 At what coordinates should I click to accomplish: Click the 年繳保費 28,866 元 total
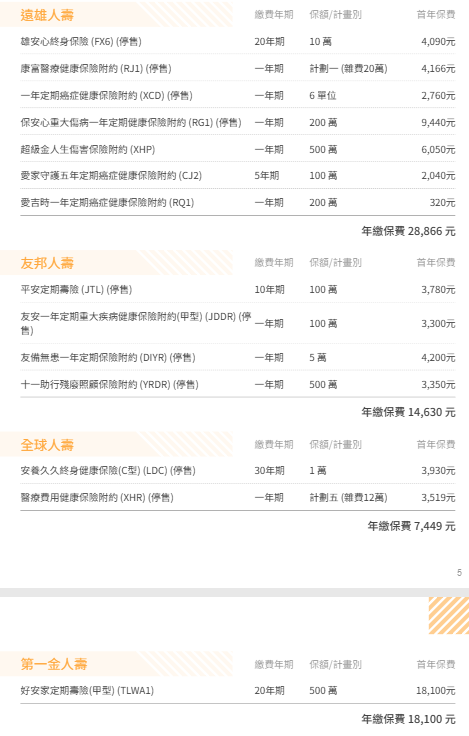pos(408,231)
